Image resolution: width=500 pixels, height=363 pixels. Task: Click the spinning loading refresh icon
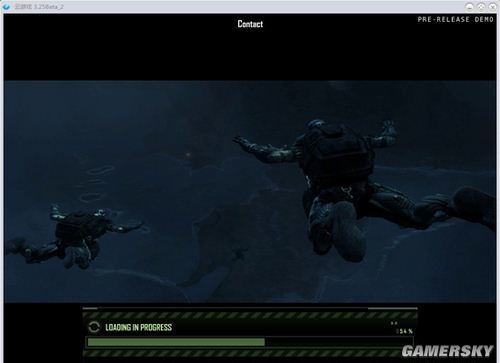94,327
